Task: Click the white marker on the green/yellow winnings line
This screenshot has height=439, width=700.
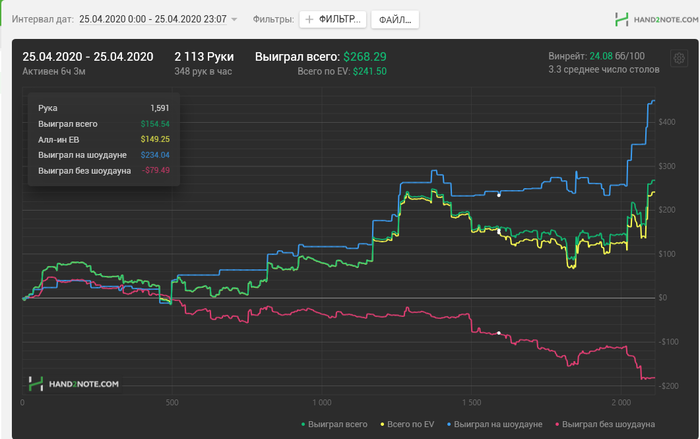Action: pos(499,231)
